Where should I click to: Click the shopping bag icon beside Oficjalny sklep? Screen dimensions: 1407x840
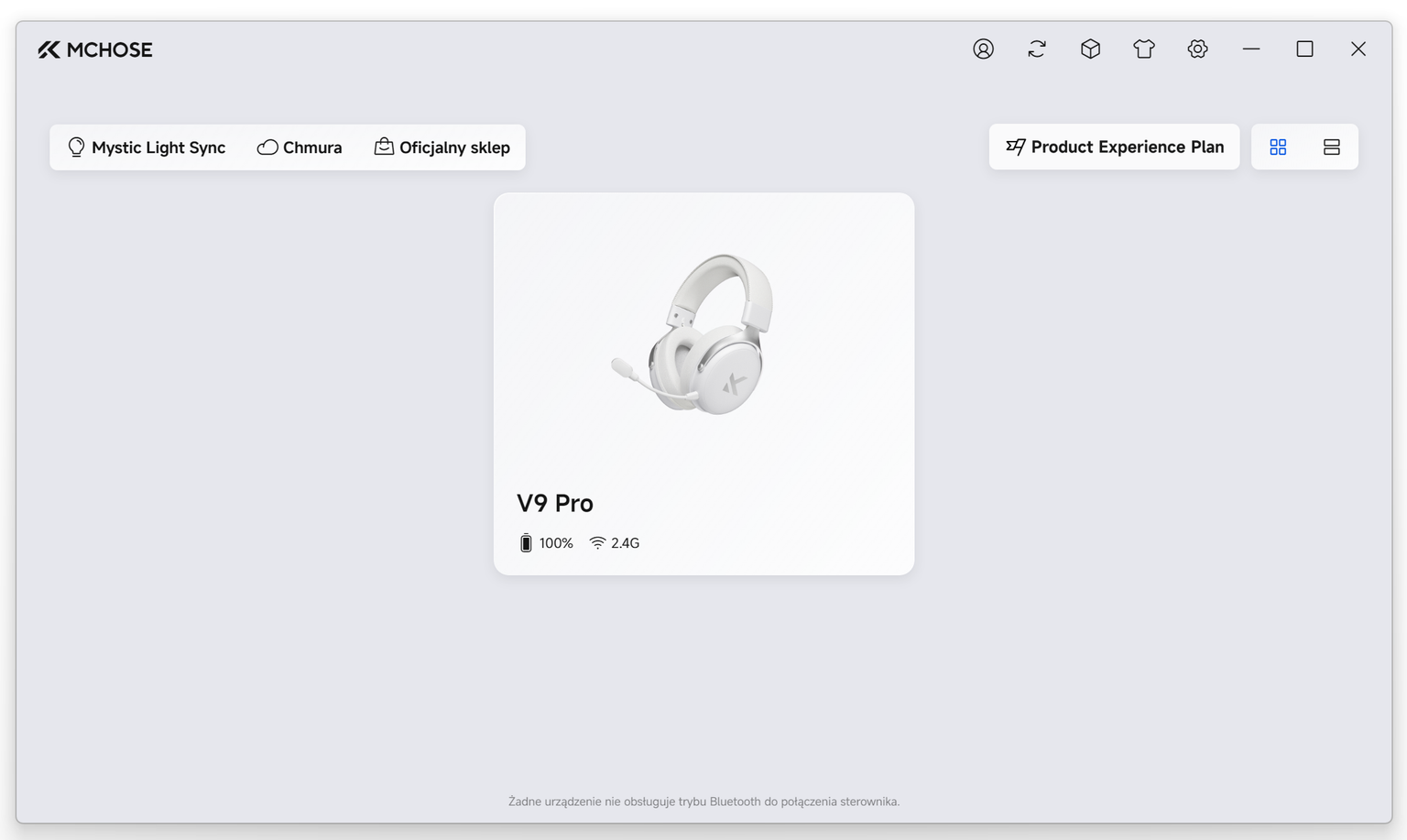pos(384,147)
